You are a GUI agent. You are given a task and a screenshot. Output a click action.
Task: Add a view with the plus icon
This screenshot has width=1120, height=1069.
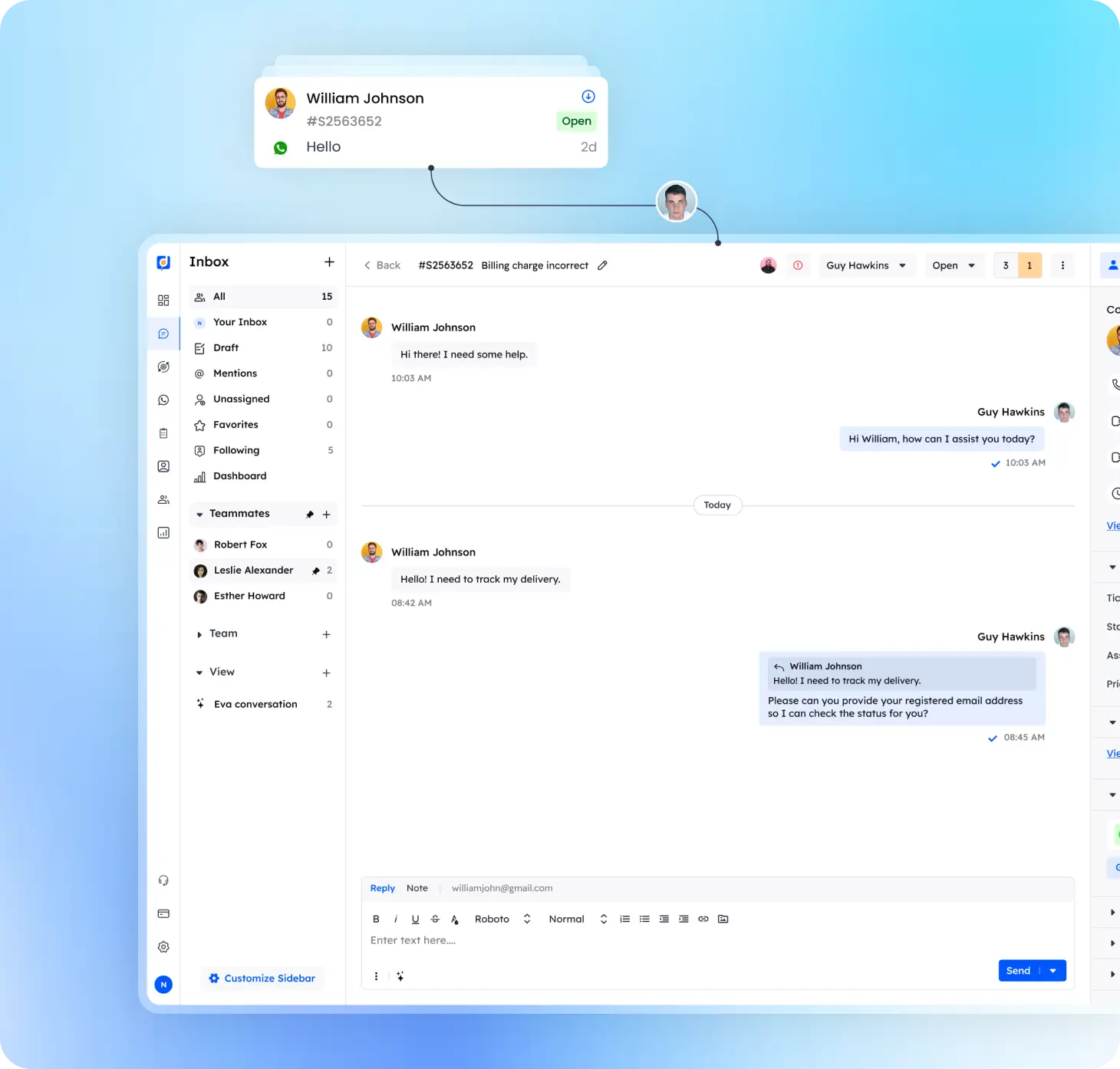tap(327, 673)
